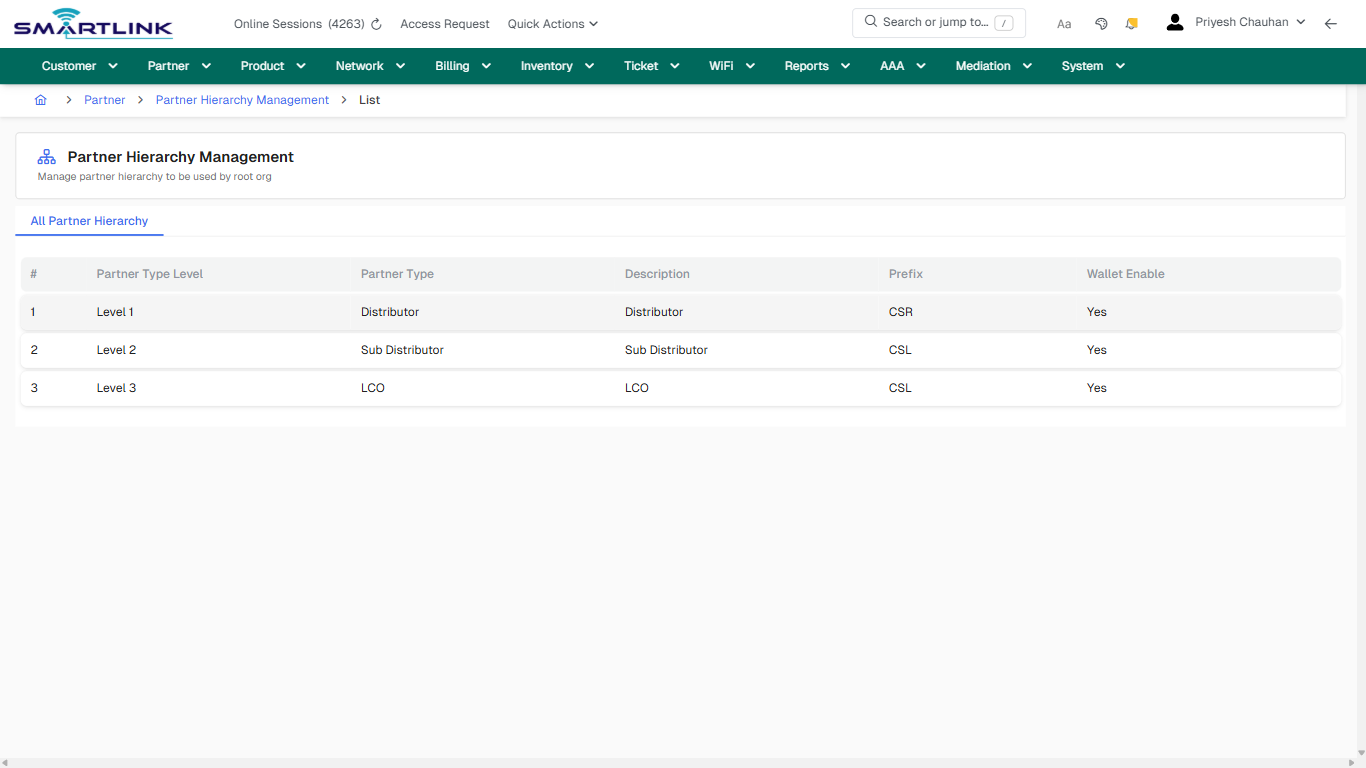Switch to the All Partner Hierarchy tab
Viewport: 1366px width, 768px height.
[89, 221]
